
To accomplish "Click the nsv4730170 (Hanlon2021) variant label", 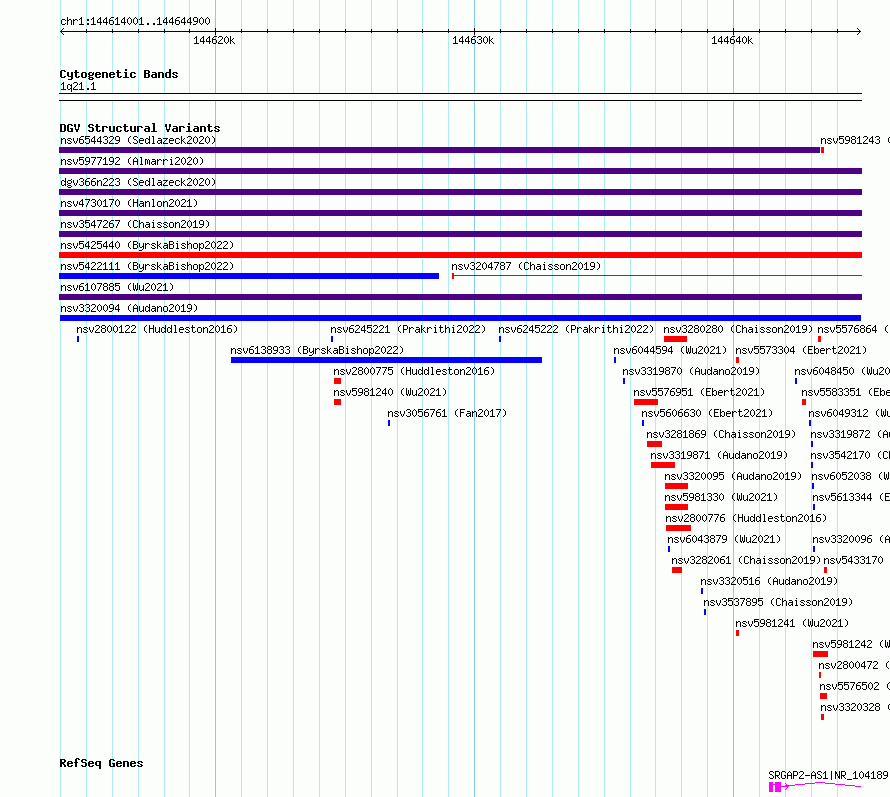I will [x=129, y=203].
